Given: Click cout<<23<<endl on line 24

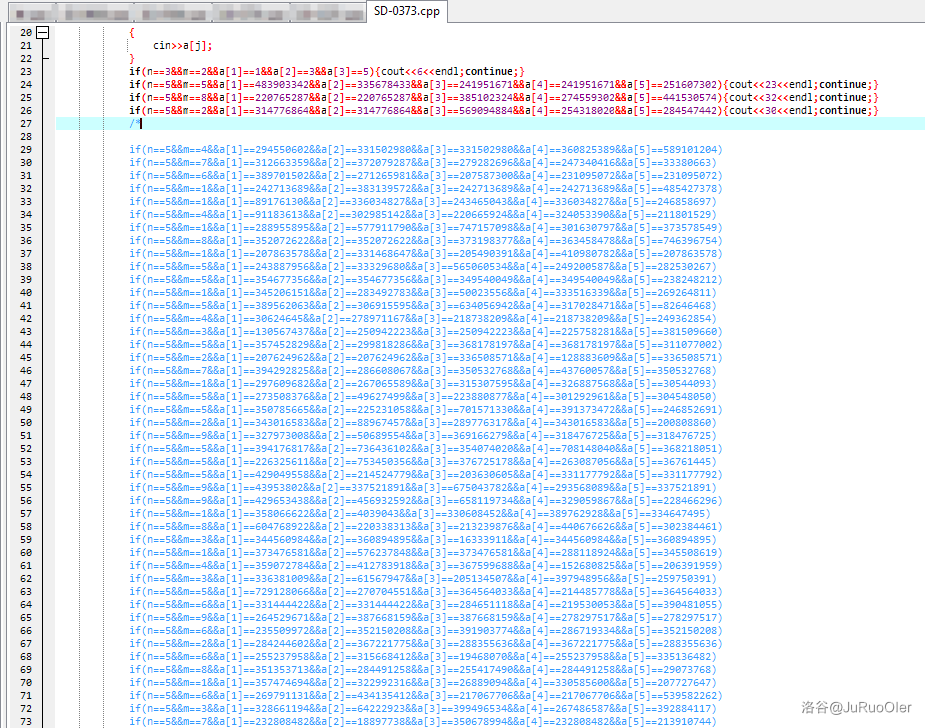Looking at the screenshot, I should (775, 84).
